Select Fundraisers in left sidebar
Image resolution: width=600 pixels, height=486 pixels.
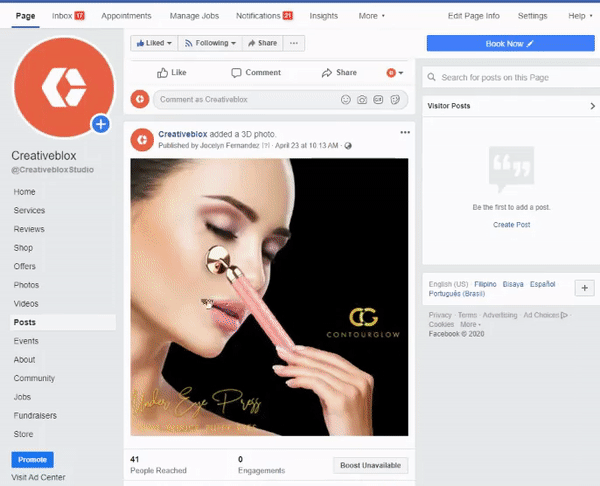click(x=35, y=416)
